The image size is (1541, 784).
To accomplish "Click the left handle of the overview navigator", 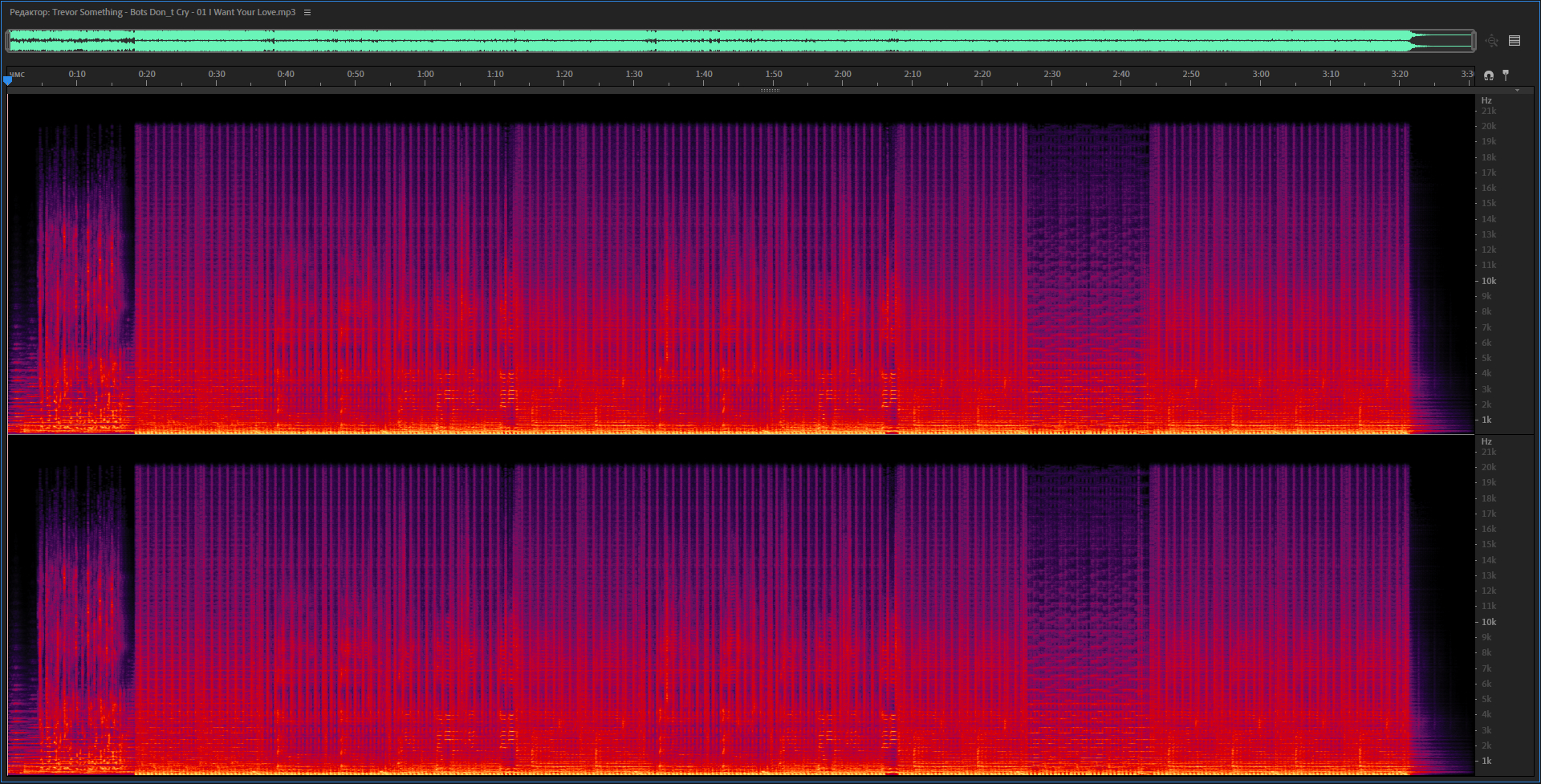I will [8, 41].
